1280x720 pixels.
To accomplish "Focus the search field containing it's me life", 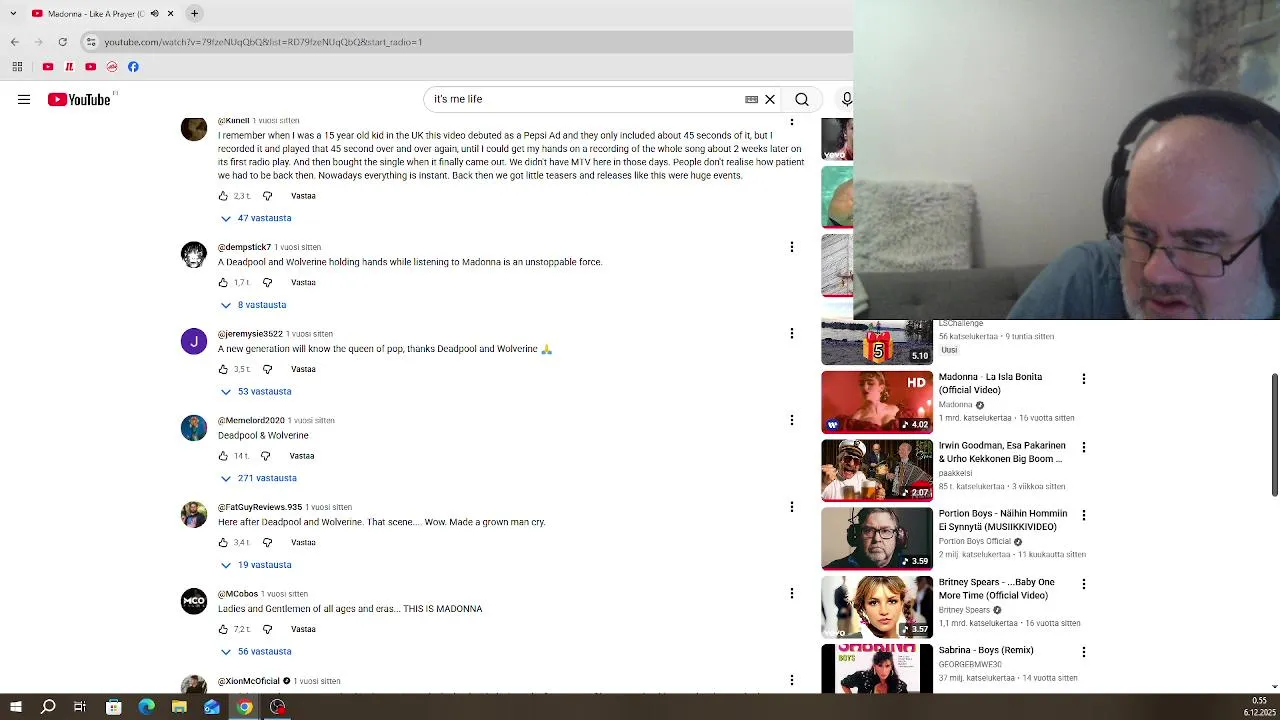I will click(x=585, y=99).
